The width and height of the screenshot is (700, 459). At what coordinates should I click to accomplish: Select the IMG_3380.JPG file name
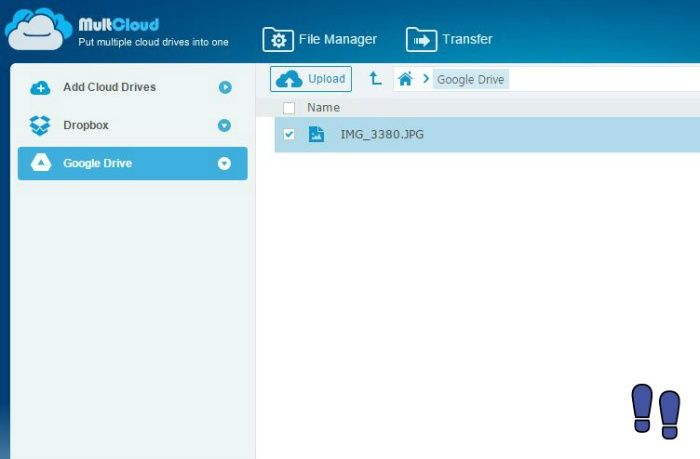click(382, 134)
